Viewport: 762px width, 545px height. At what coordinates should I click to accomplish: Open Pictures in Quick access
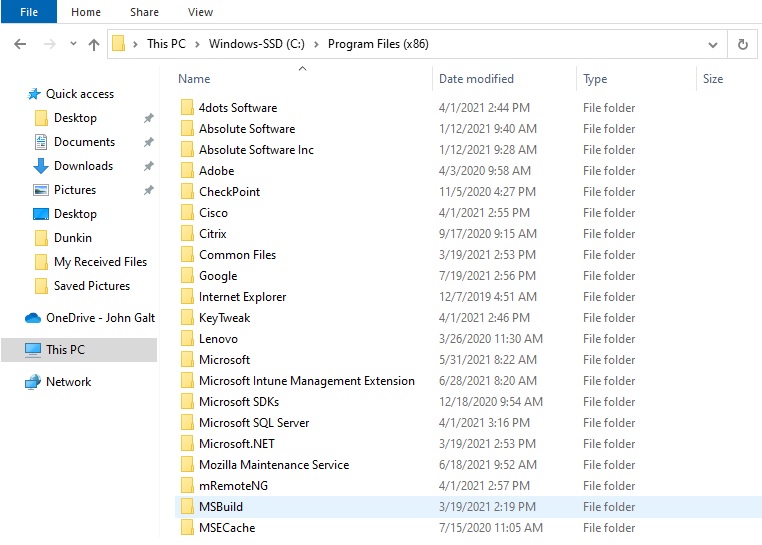pyautogui.click(x=75, y=190)
